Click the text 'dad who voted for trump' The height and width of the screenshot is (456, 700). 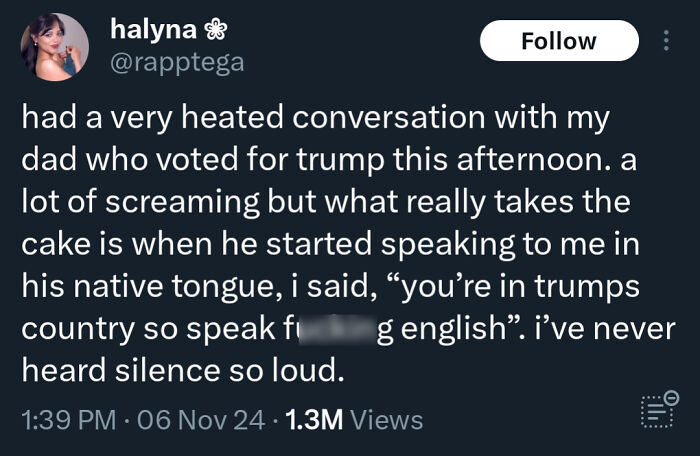click(203, 159)
